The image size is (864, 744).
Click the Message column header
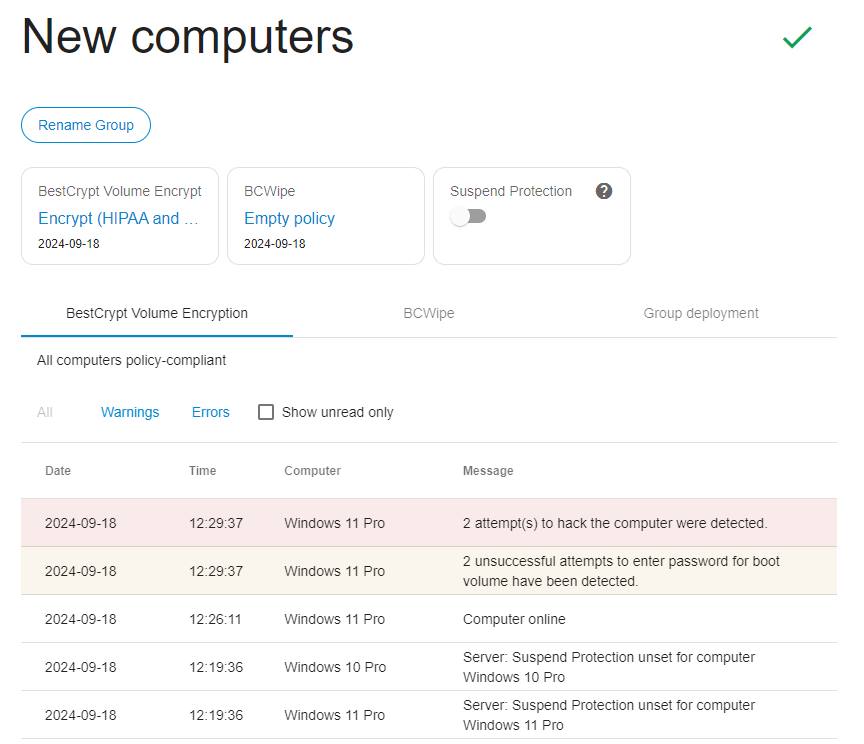[x=488, y=471]
